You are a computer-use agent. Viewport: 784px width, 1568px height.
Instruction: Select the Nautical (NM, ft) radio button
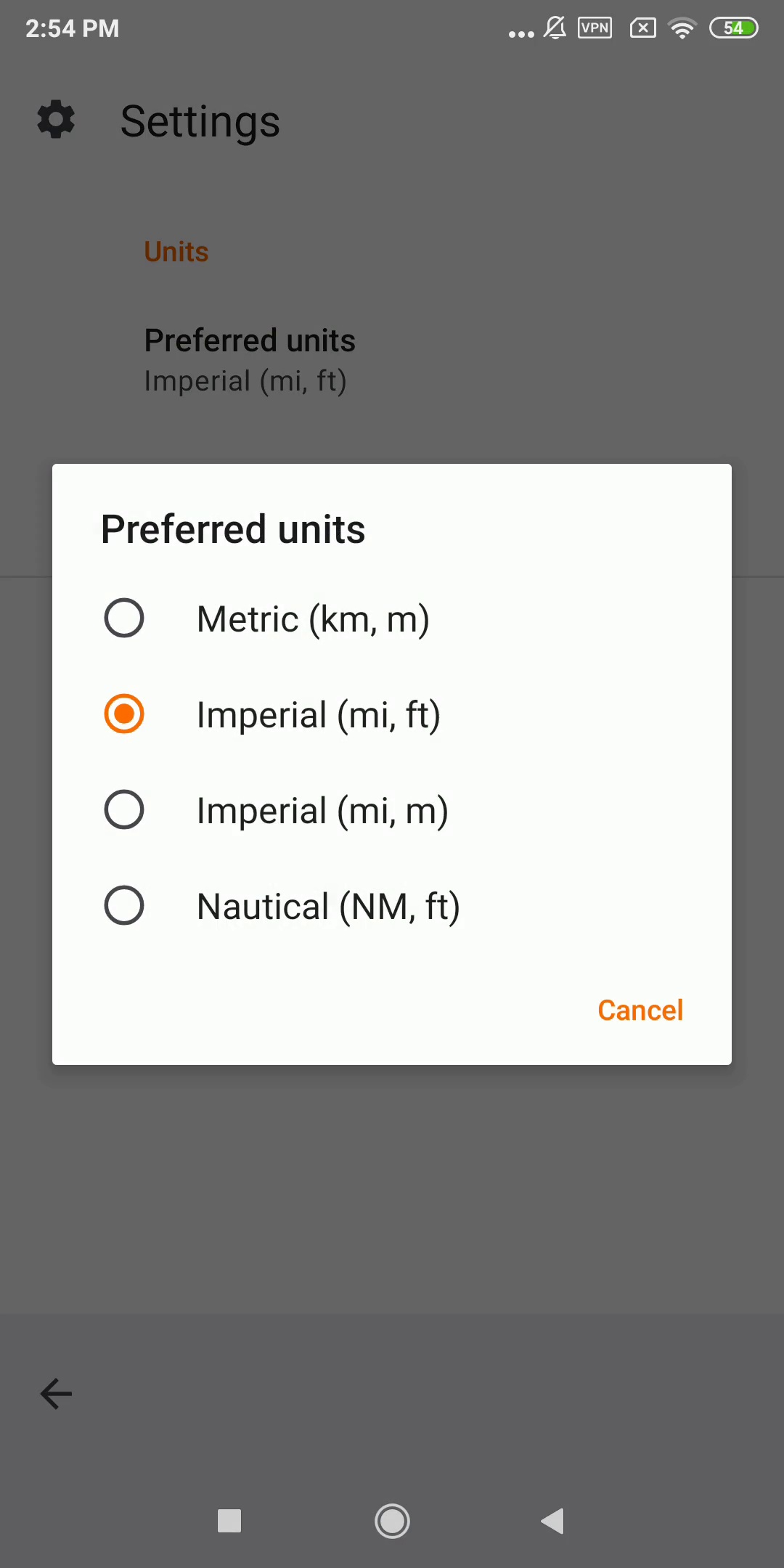pyautogui.click(x=124, y=905)
